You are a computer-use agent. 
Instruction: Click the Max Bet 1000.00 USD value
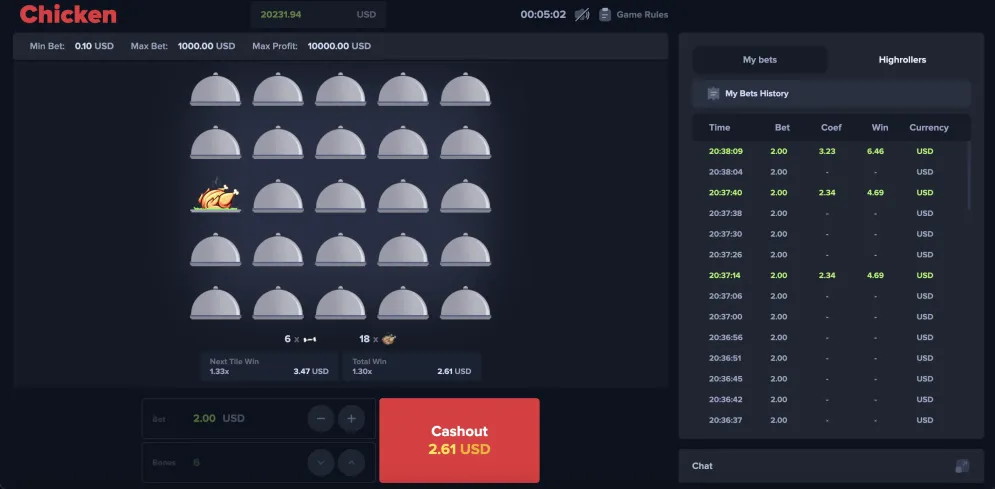[206, 46]
